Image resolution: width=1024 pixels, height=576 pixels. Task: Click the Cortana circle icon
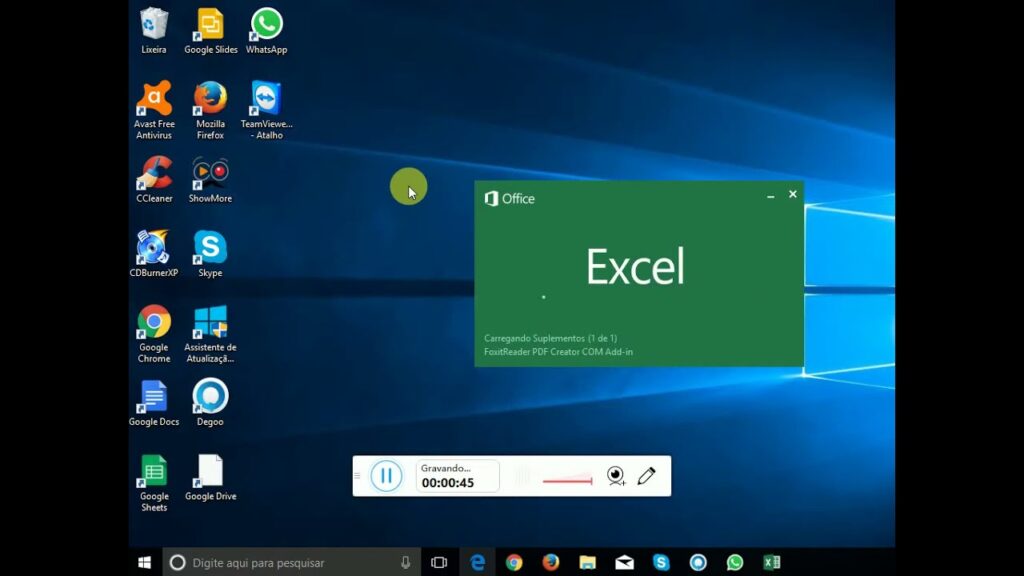177,562
